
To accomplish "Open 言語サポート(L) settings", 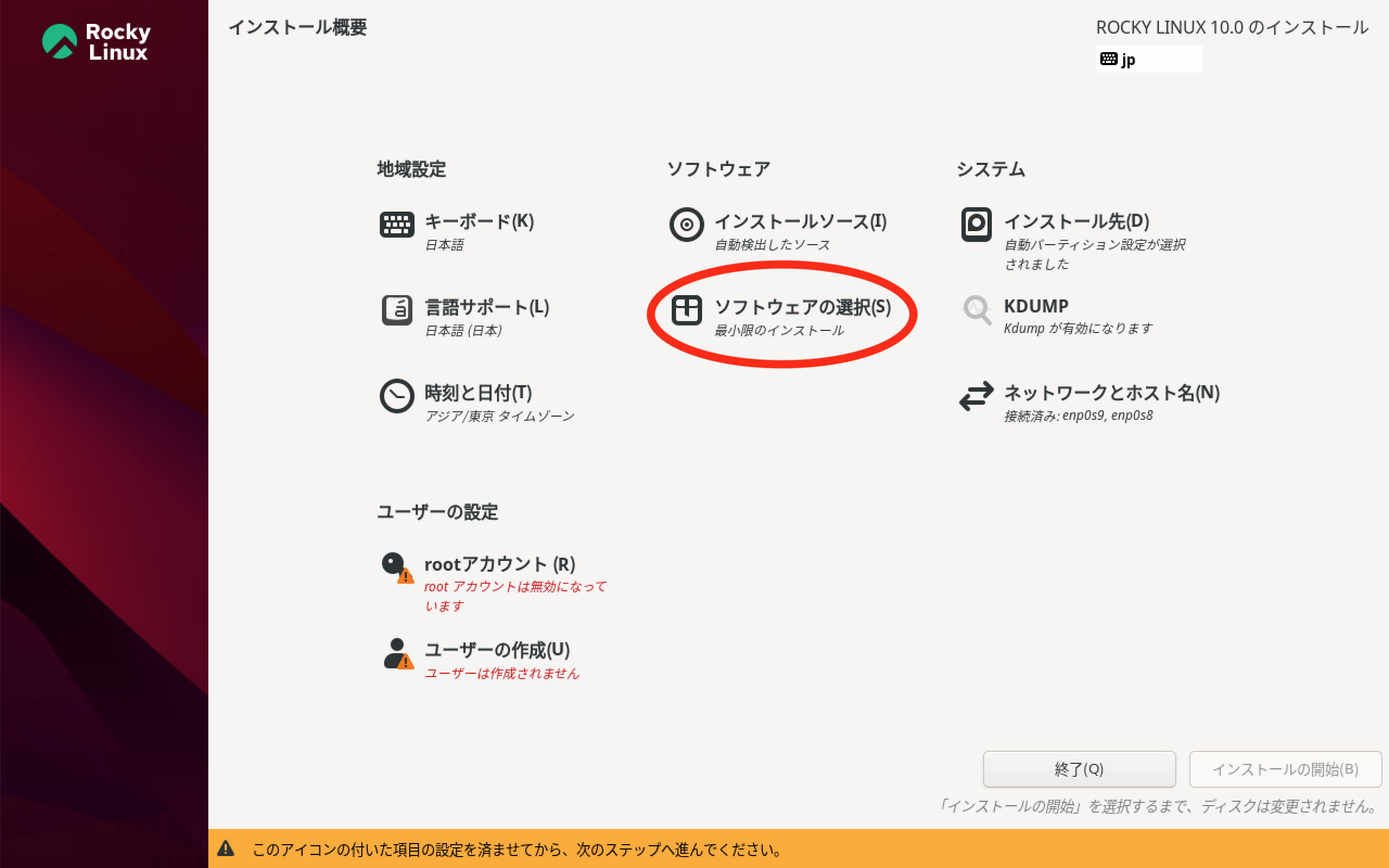I will pos(487,307).
